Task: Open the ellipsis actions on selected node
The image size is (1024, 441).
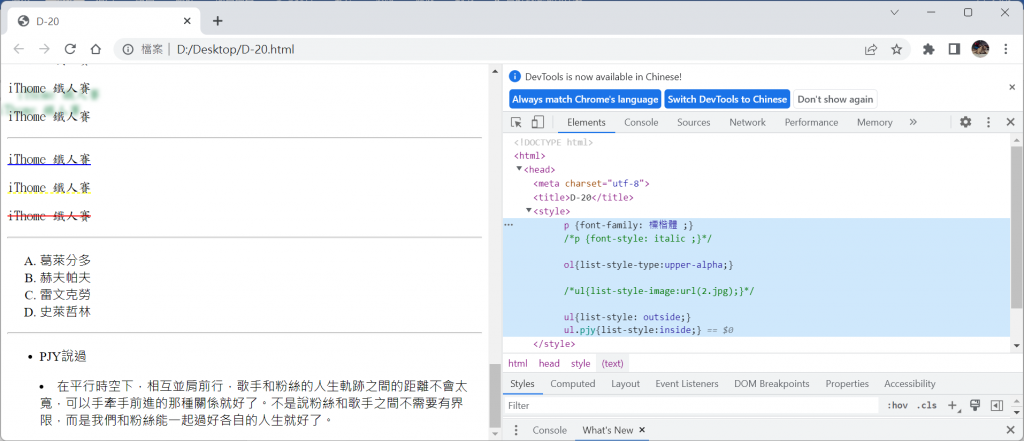Action: (509, 224)
